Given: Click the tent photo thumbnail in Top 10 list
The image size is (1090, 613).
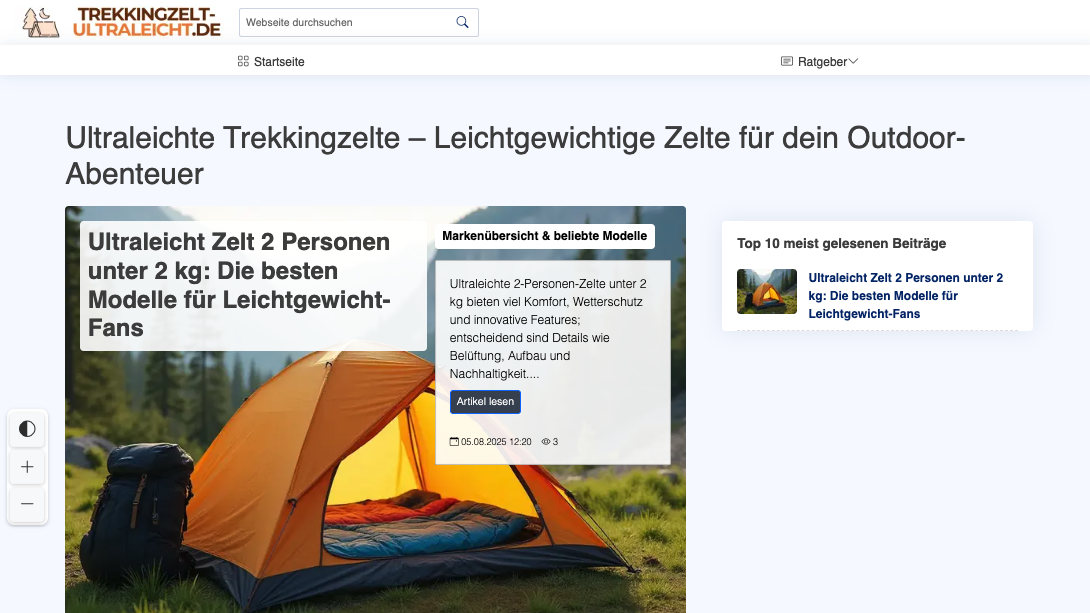Looking at the screenshot, I should (x=766, y=291).
